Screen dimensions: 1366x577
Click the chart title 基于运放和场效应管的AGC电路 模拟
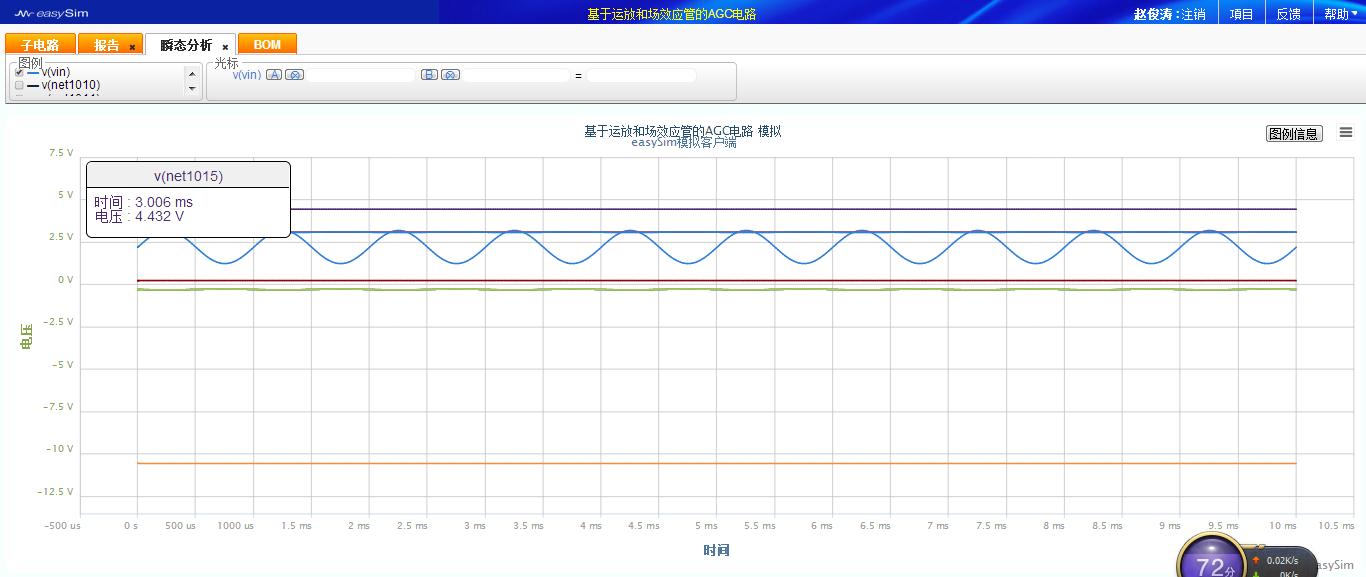tap(683, 131)
